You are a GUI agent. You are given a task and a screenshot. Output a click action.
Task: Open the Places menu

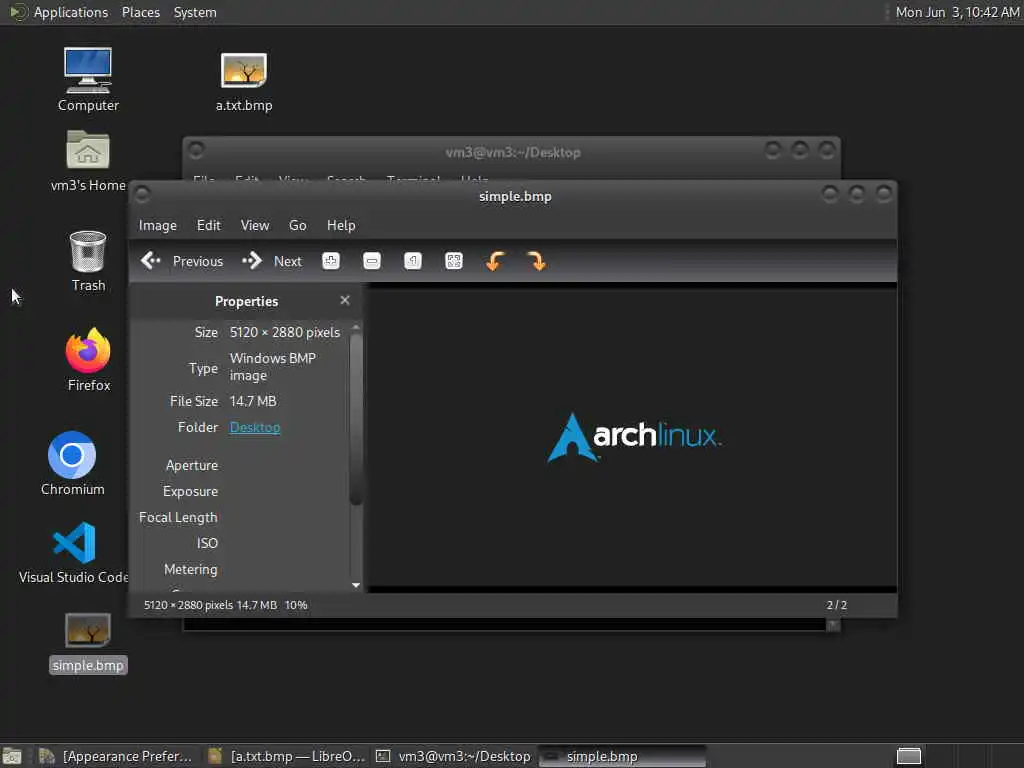tap(141, 12)
